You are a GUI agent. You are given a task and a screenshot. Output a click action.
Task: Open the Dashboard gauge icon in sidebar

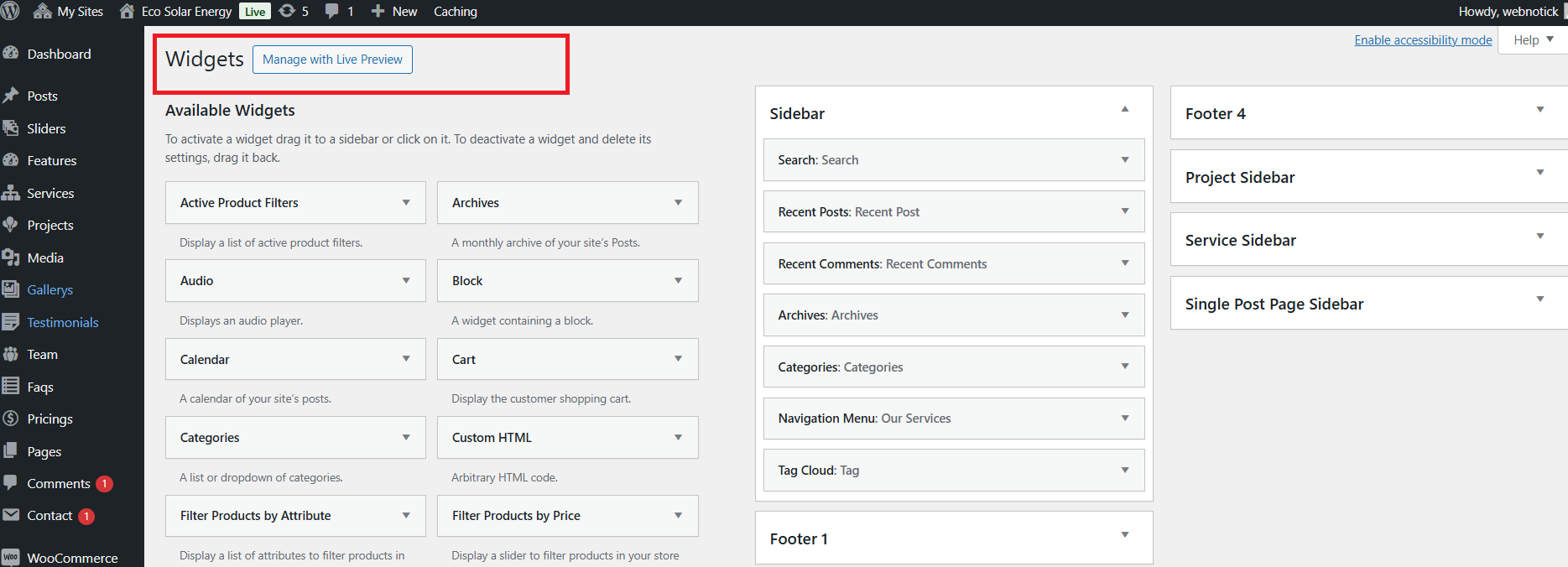pos(11,53)
